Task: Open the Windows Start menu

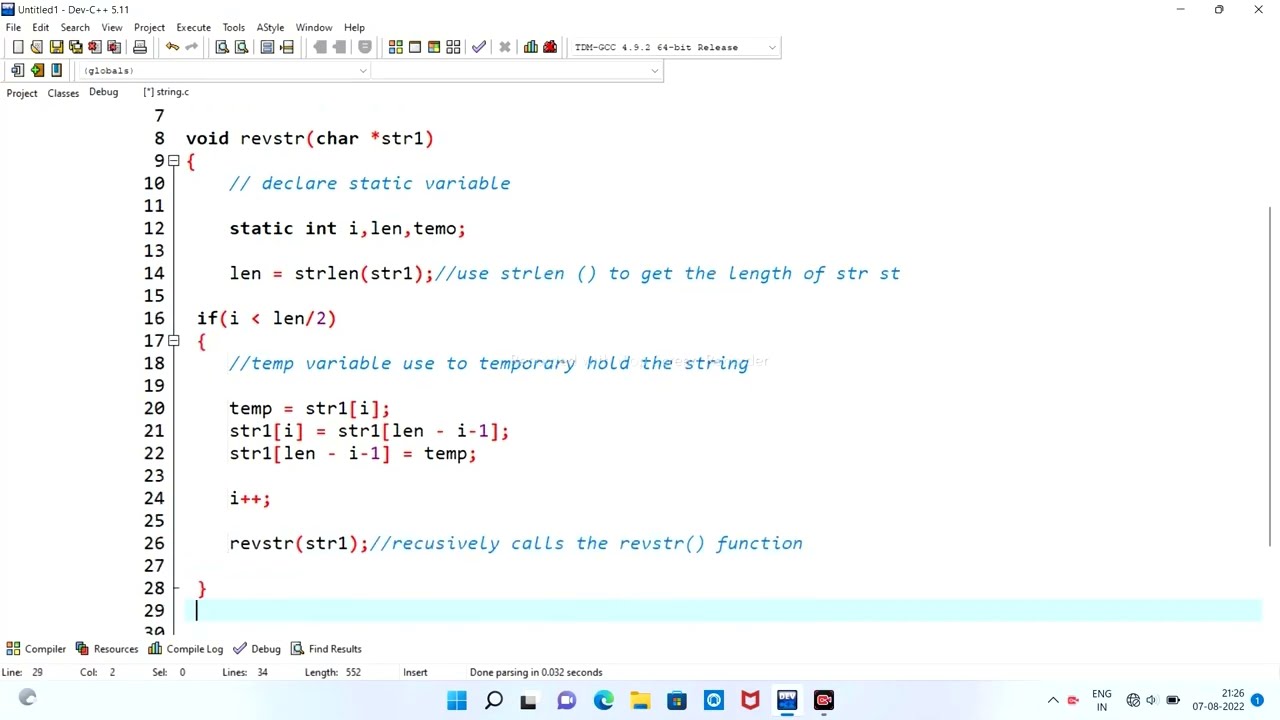Action: click(457, 700)
